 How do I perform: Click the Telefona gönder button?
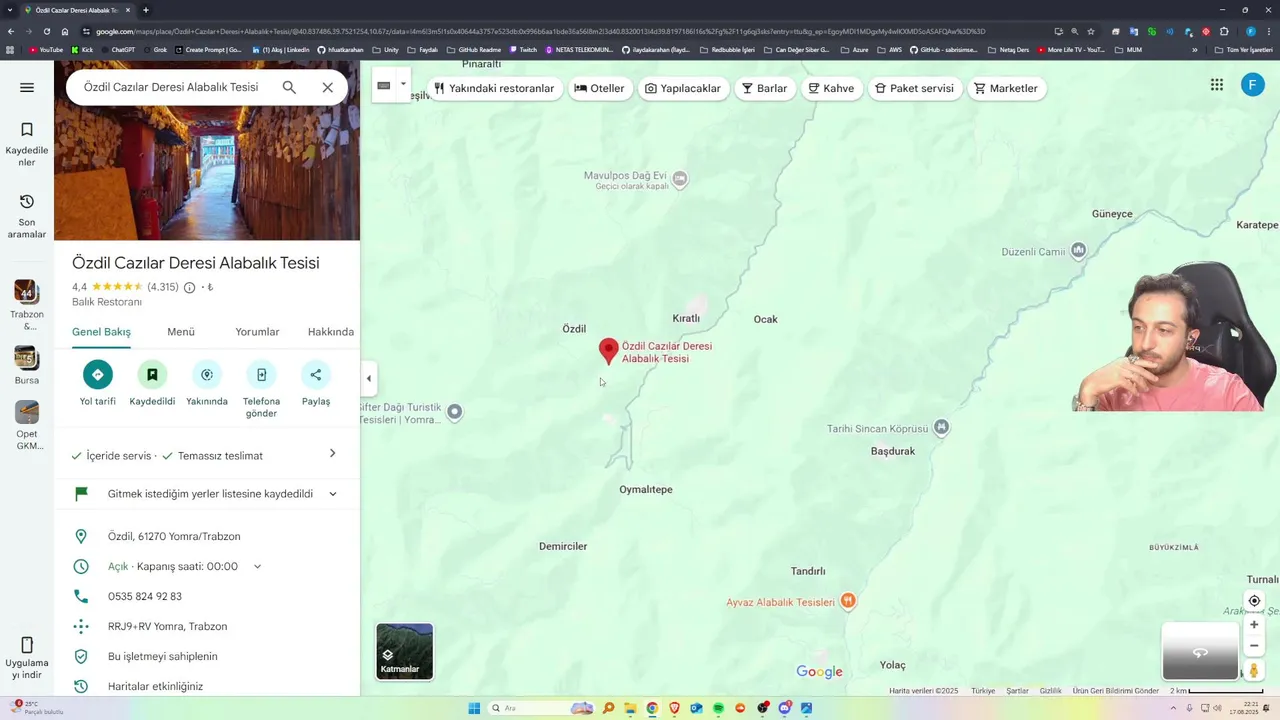[x=261, y=389]
